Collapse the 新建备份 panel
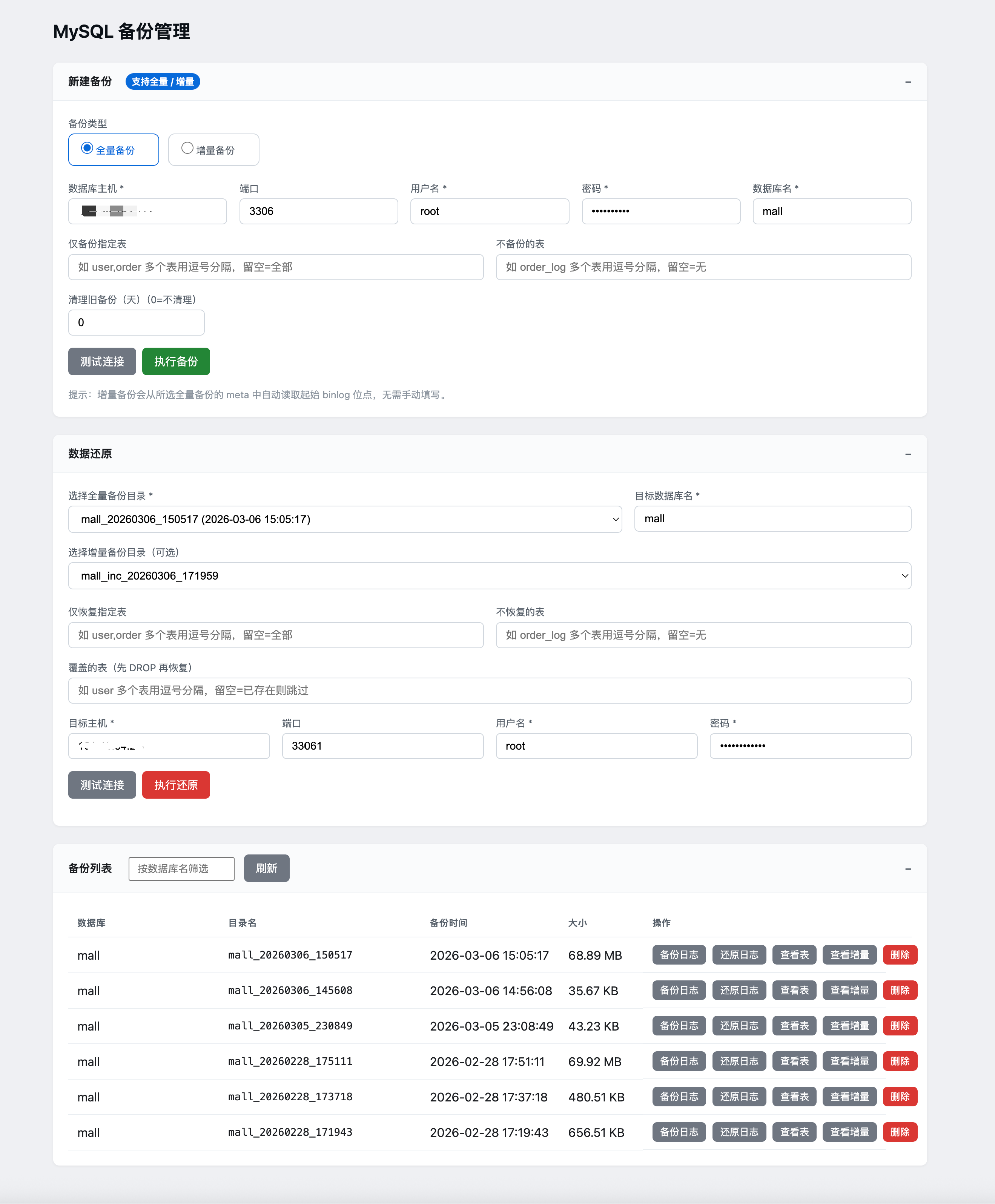This screenshot has width=995, height=1204. point(908,82)
